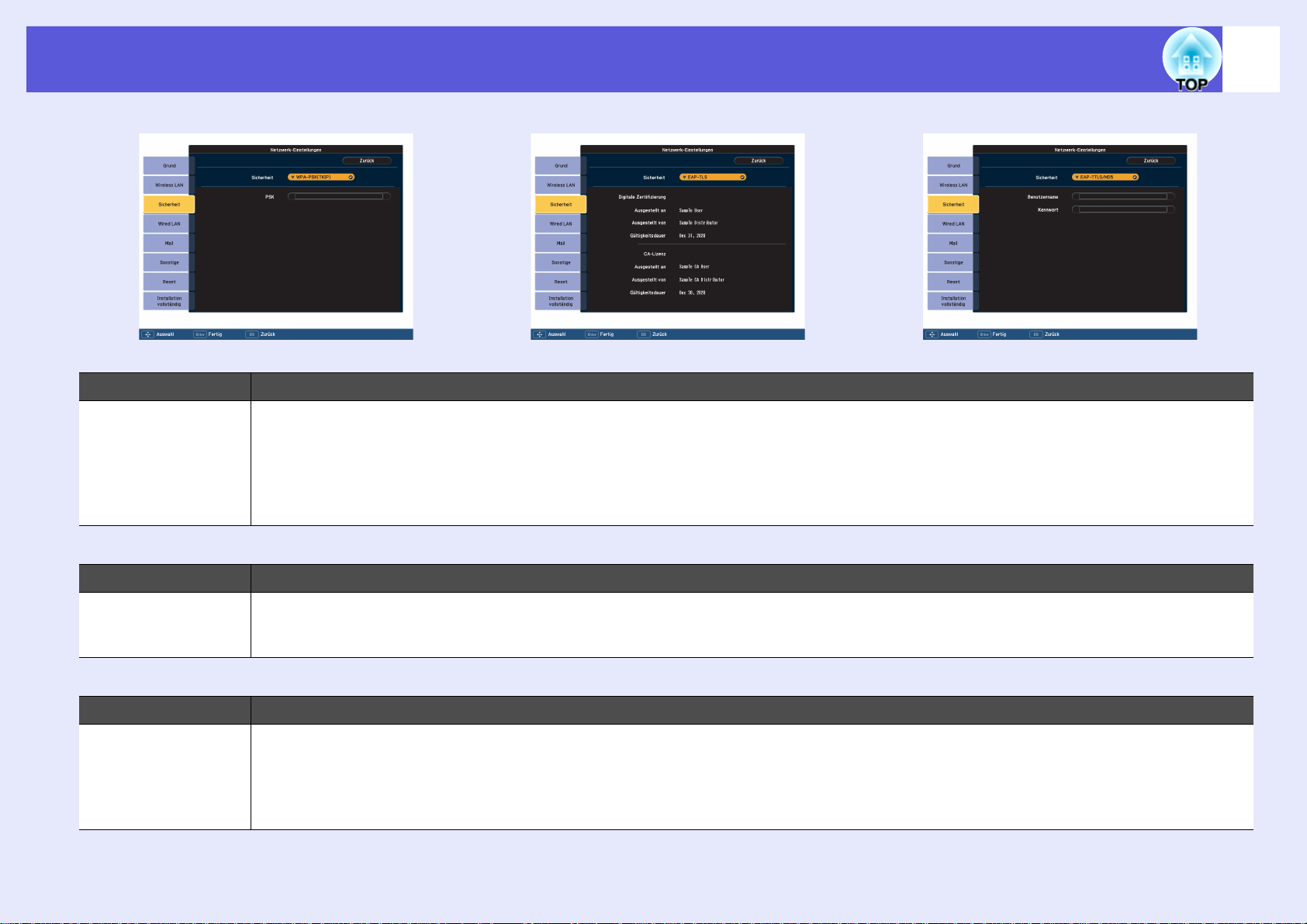The image size is (1307, 924).
Task: Select Grund tab in EAP-TLS screen
Action: tap(561, 165)
